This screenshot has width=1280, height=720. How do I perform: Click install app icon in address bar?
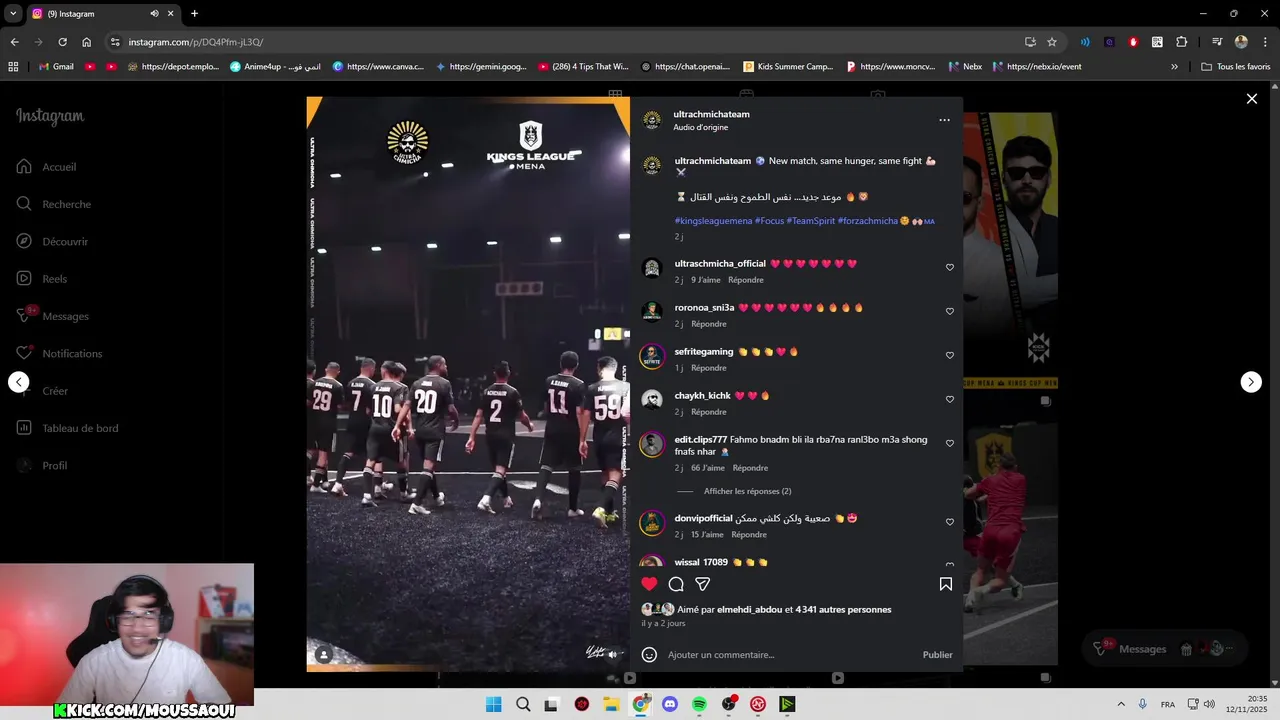(x=1030, y=42)
